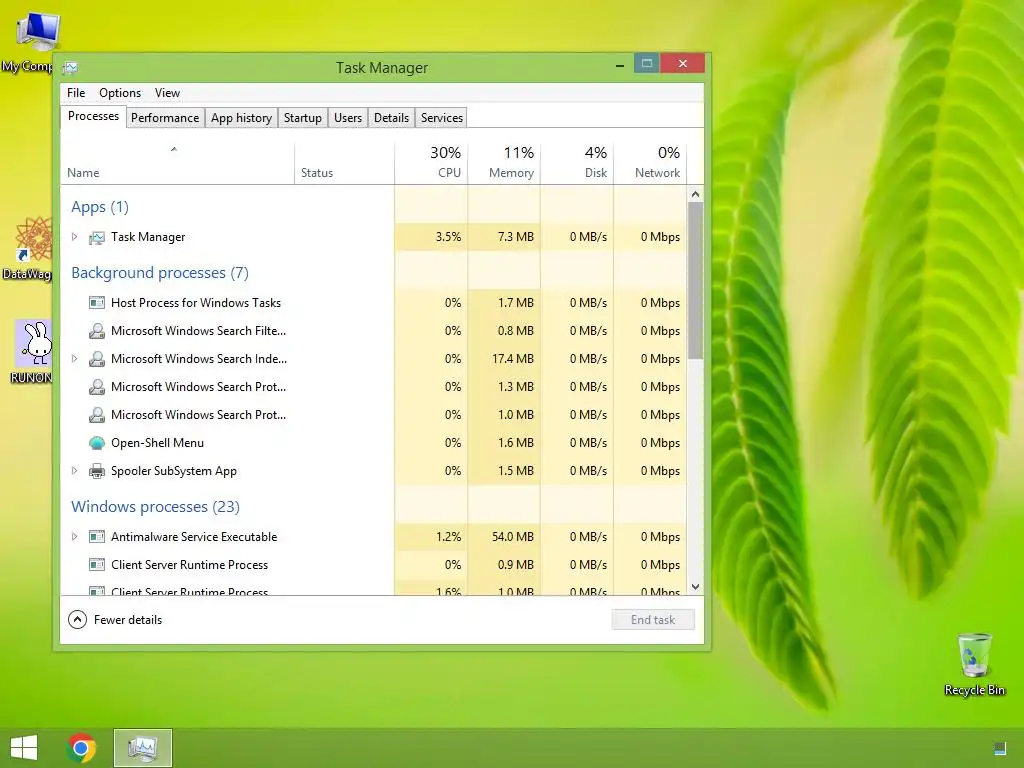Open the File menu
The height and width of the screenshot is (768, 1024).
click(x=76, y=93)
